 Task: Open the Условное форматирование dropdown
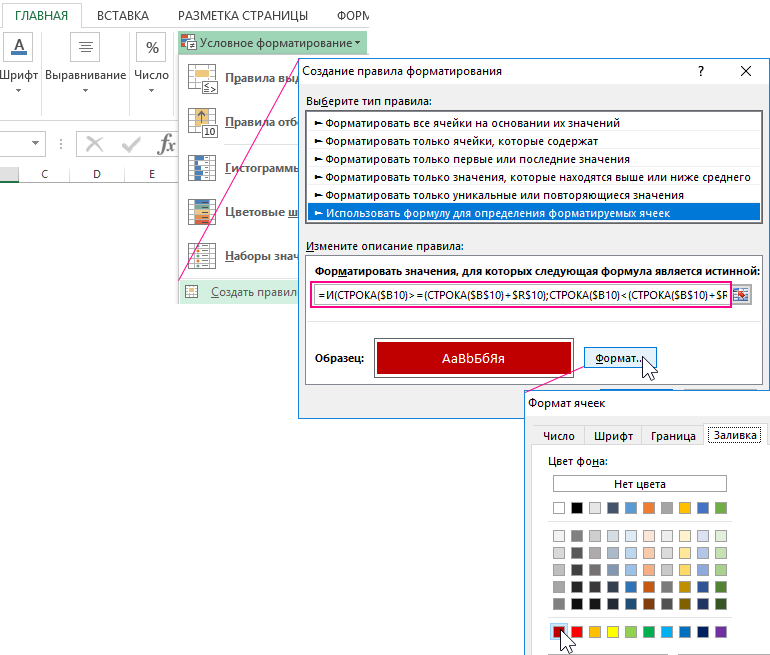[272, 43]
